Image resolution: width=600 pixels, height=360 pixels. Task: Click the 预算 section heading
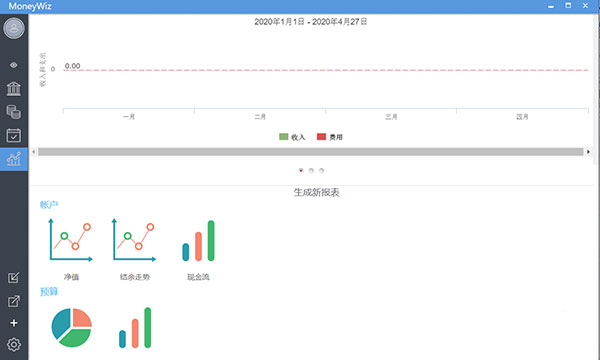(49, 292)
